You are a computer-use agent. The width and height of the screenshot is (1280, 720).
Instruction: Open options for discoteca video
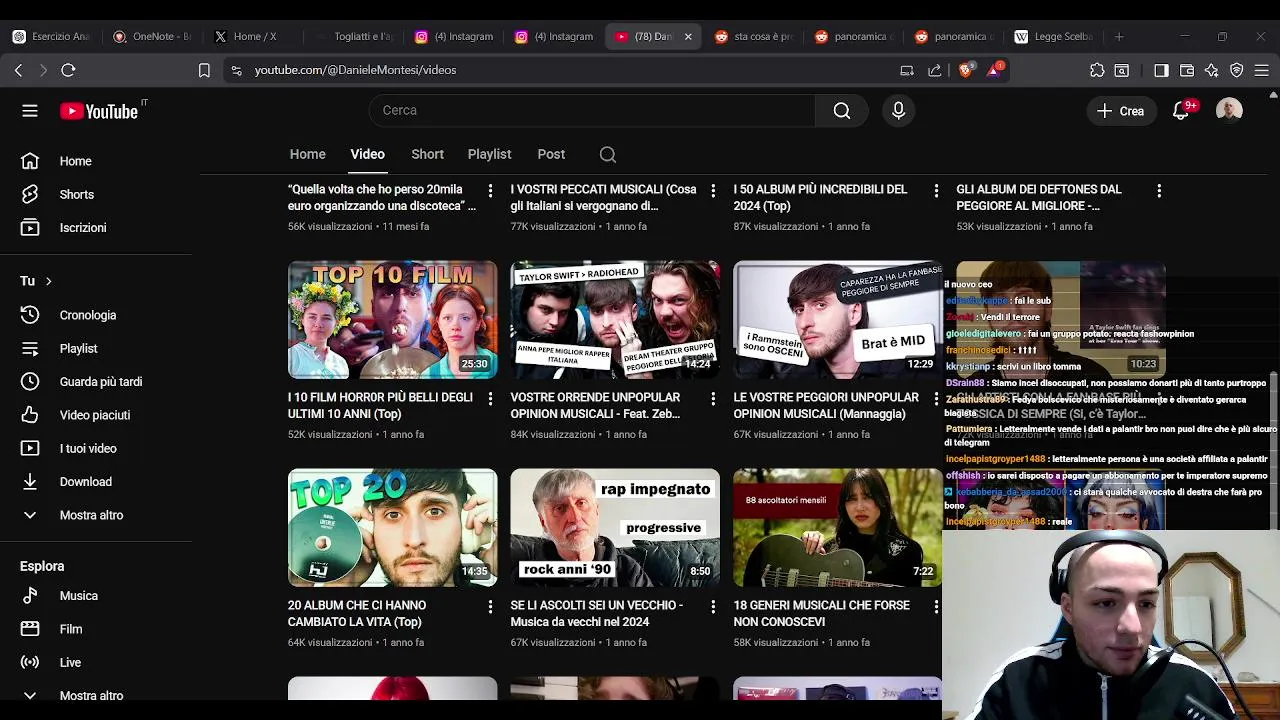click(x=490, y=190)
